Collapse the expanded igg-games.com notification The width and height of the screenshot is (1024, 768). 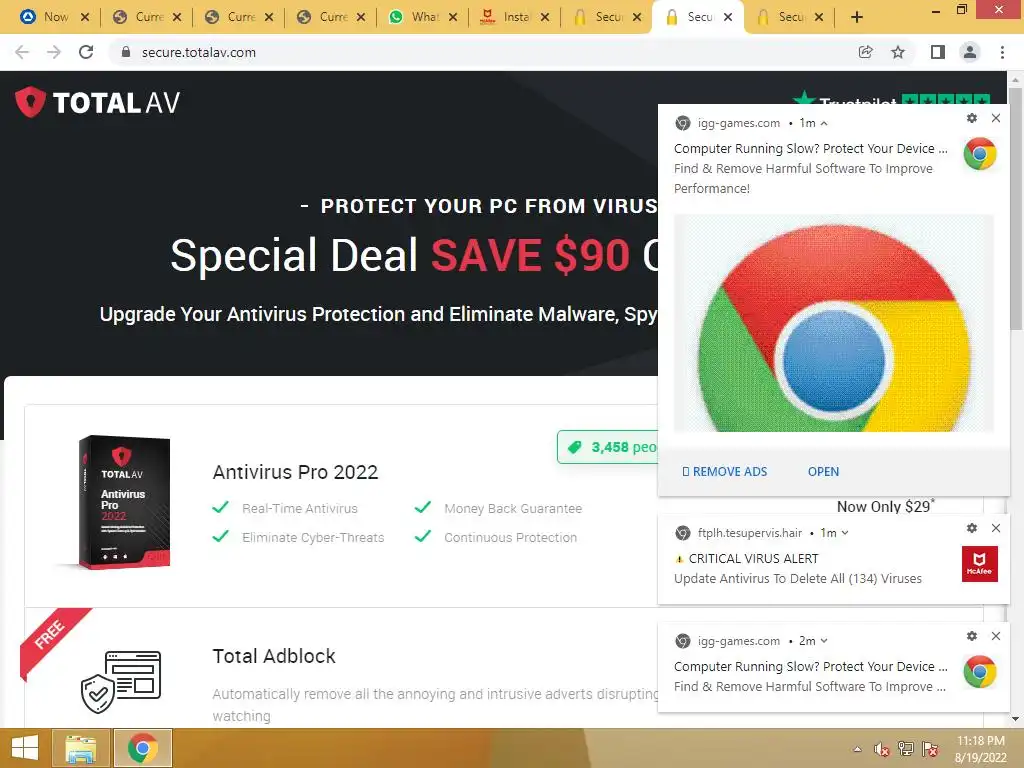click(824, 123)
